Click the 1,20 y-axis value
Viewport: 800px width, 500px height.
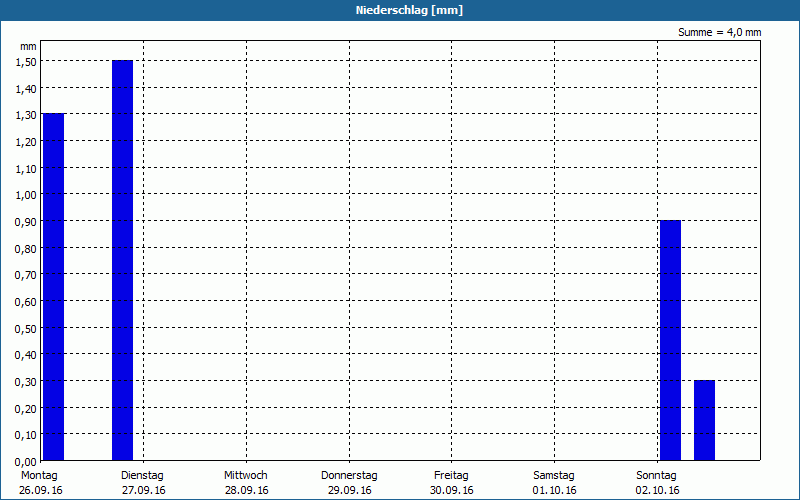coord(26,142)
